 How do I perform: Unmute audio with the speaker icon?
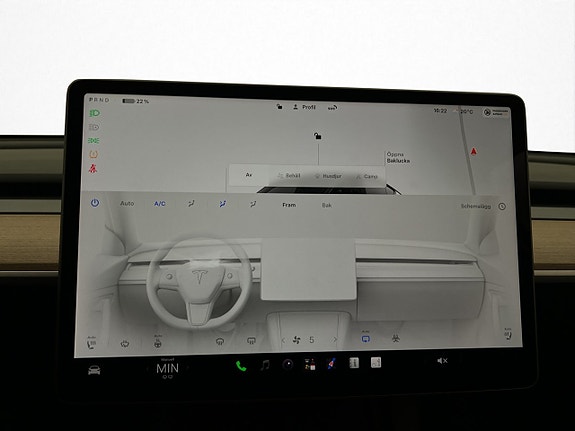click(442, 361)
